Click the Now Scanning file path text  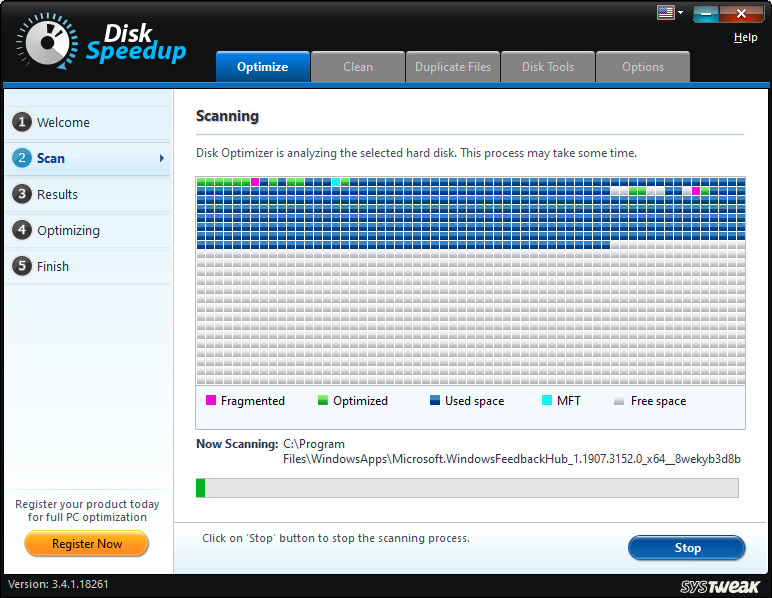pos(512,451)
